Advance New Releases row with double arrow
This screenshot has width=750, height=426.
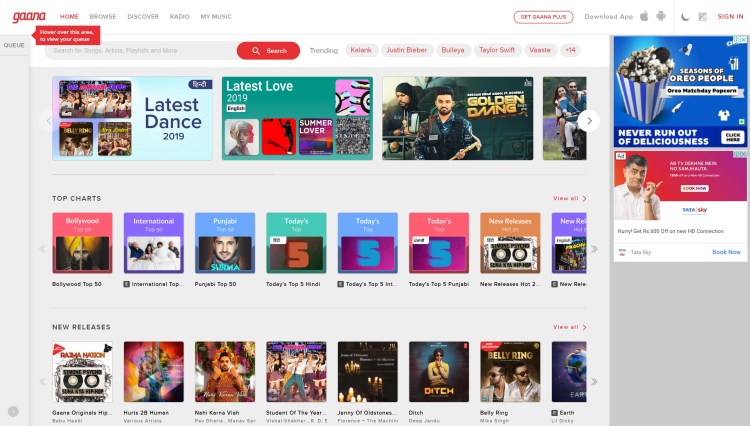[594, 382]
